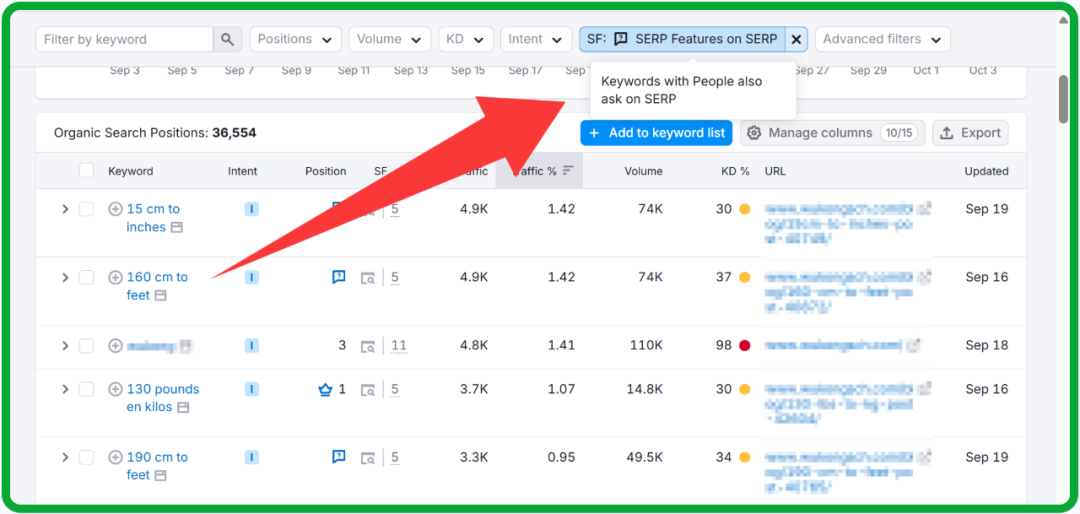Click the sort icon in Traffic % column header

point(568,171)
